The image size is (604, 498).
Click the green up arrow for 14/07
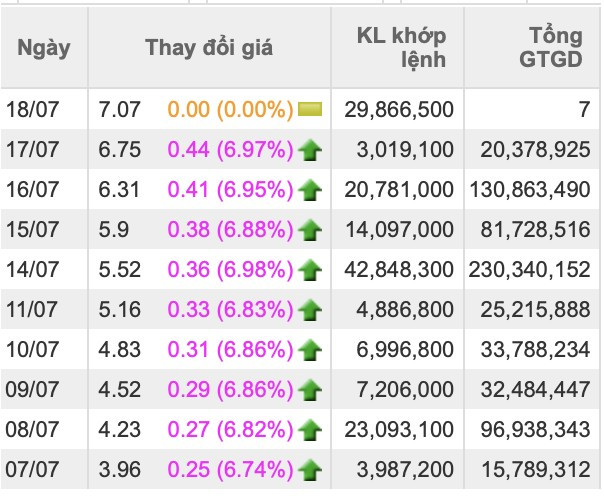tap(310, 270)
